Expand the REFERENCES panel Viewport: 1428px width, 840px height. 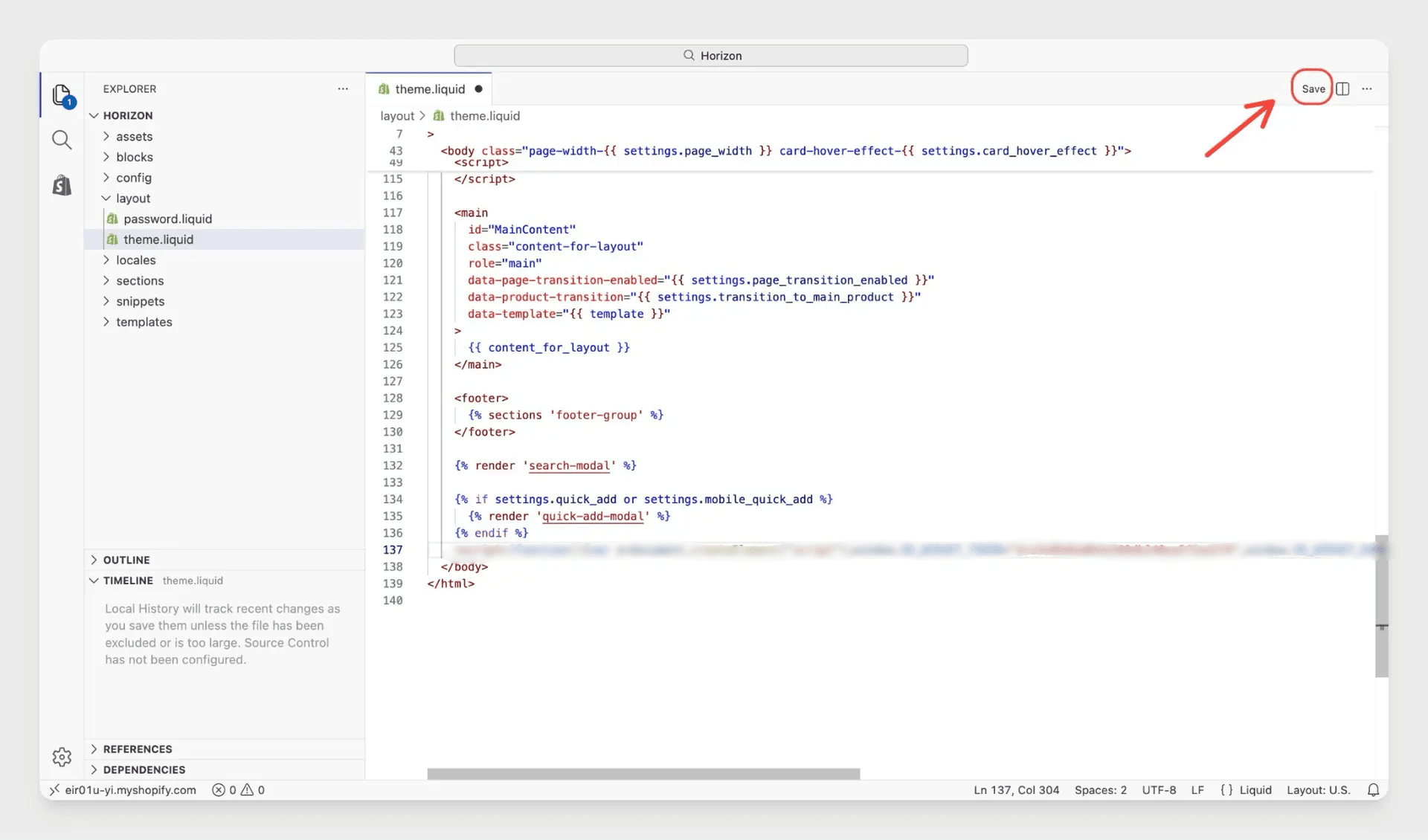pos(138,749)
